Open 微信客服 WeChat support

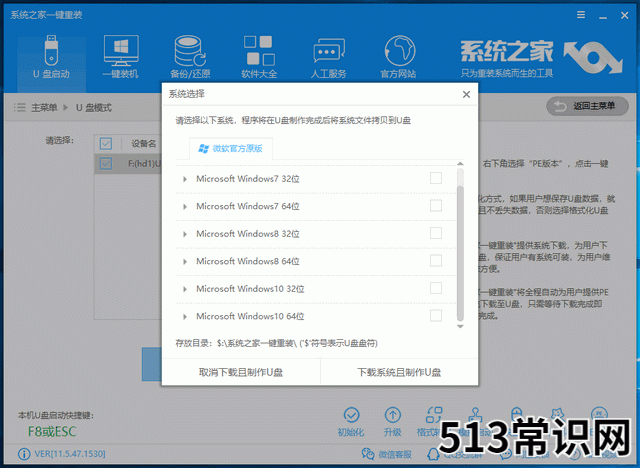tap(387, 454)
